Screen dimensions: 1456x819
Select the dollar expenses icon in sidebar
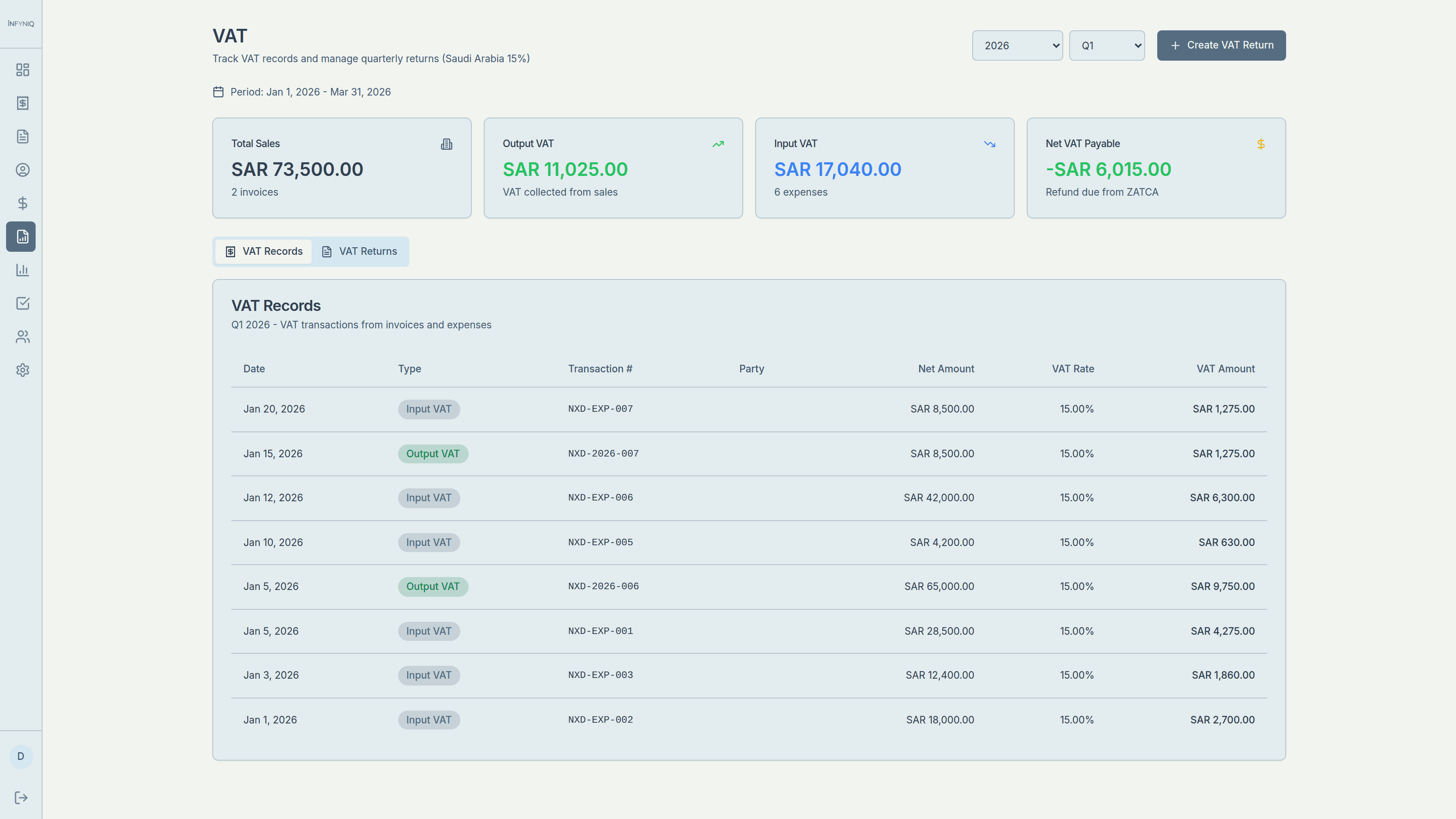pos(23,204)
